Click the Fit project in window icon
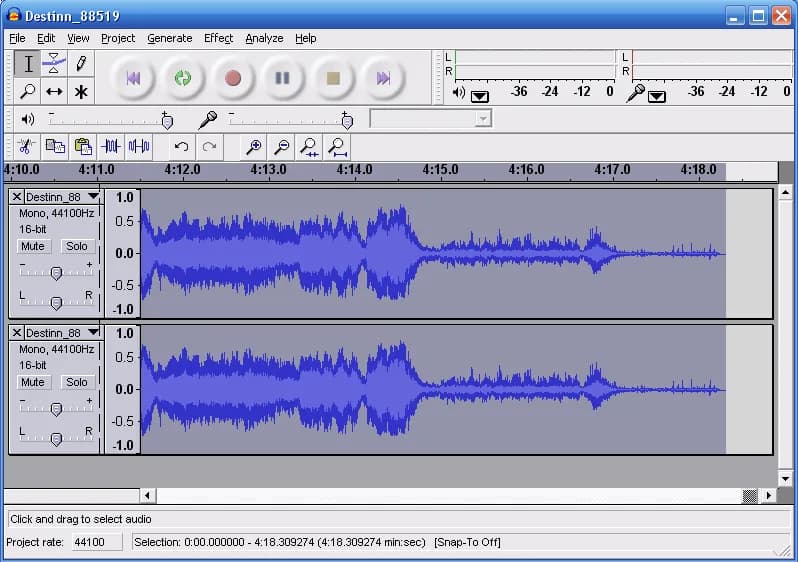 337,147
